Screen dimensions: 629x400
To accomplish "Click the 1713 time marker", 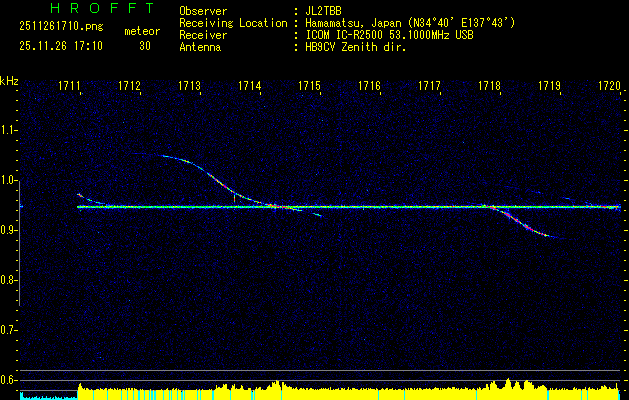I will pyautogui.click(x=190, y=87).
